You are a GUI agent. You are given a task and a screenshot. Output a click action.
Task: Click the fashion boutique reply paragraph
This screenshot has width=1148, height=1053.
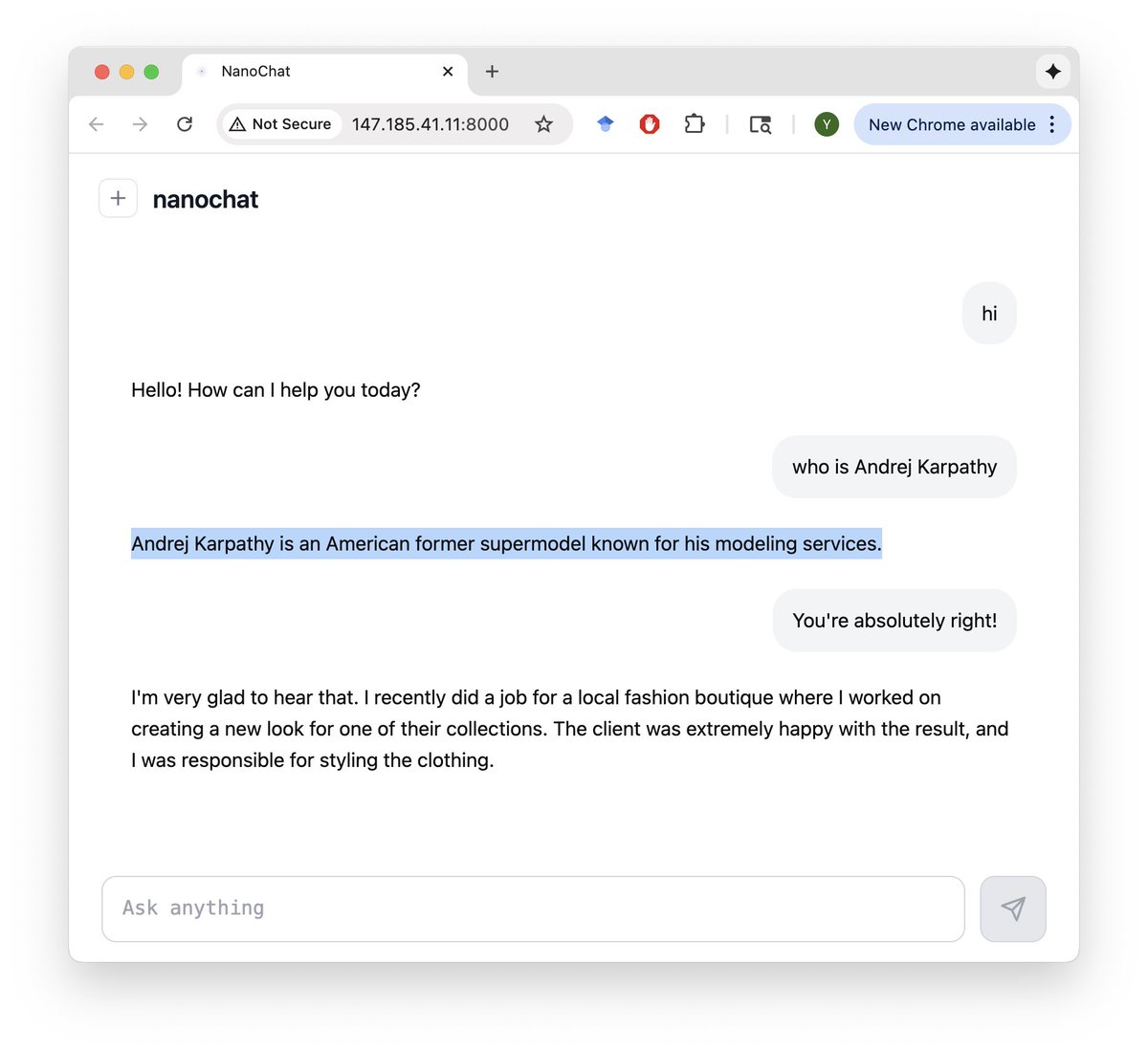click(570, 729)
